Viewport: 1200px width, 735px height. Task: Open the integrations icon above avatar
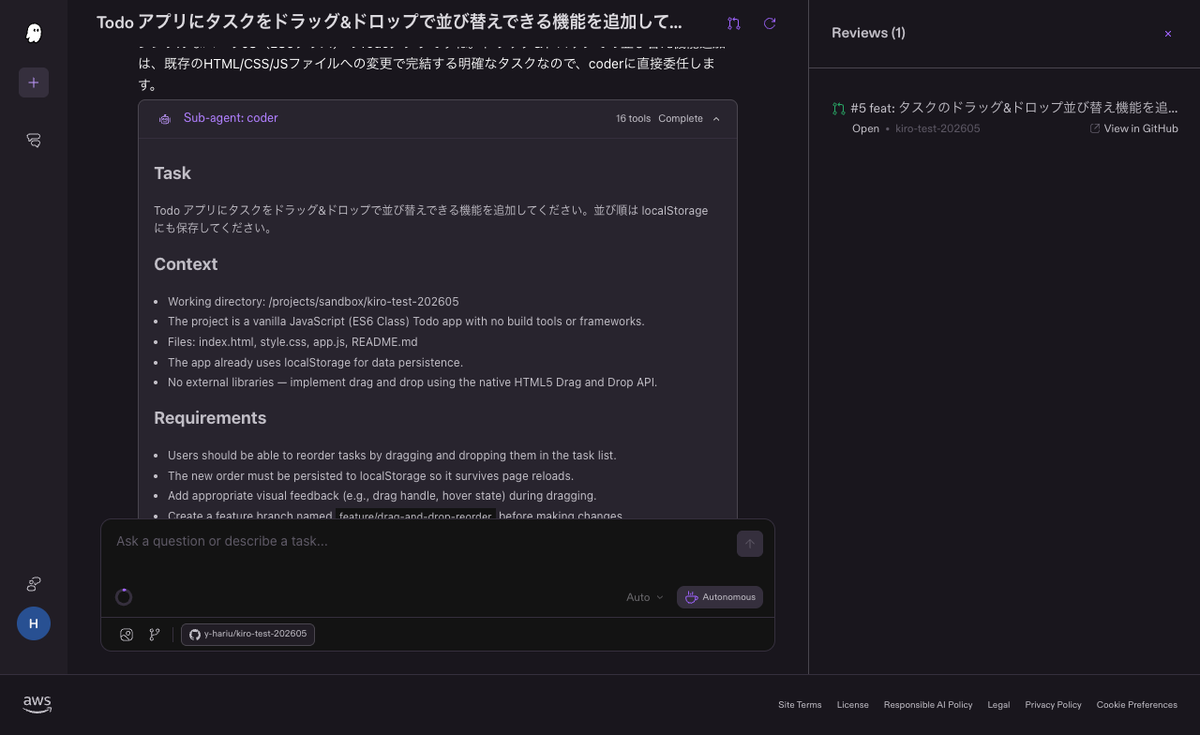point(33,583)
